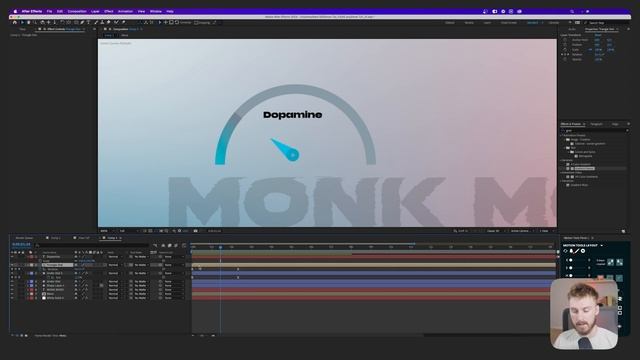The width and height of the screenshot is (640, 360).
Task: Select Gradient Wipe effect in list
Action: pyautogui.click(x=580, y=185)
